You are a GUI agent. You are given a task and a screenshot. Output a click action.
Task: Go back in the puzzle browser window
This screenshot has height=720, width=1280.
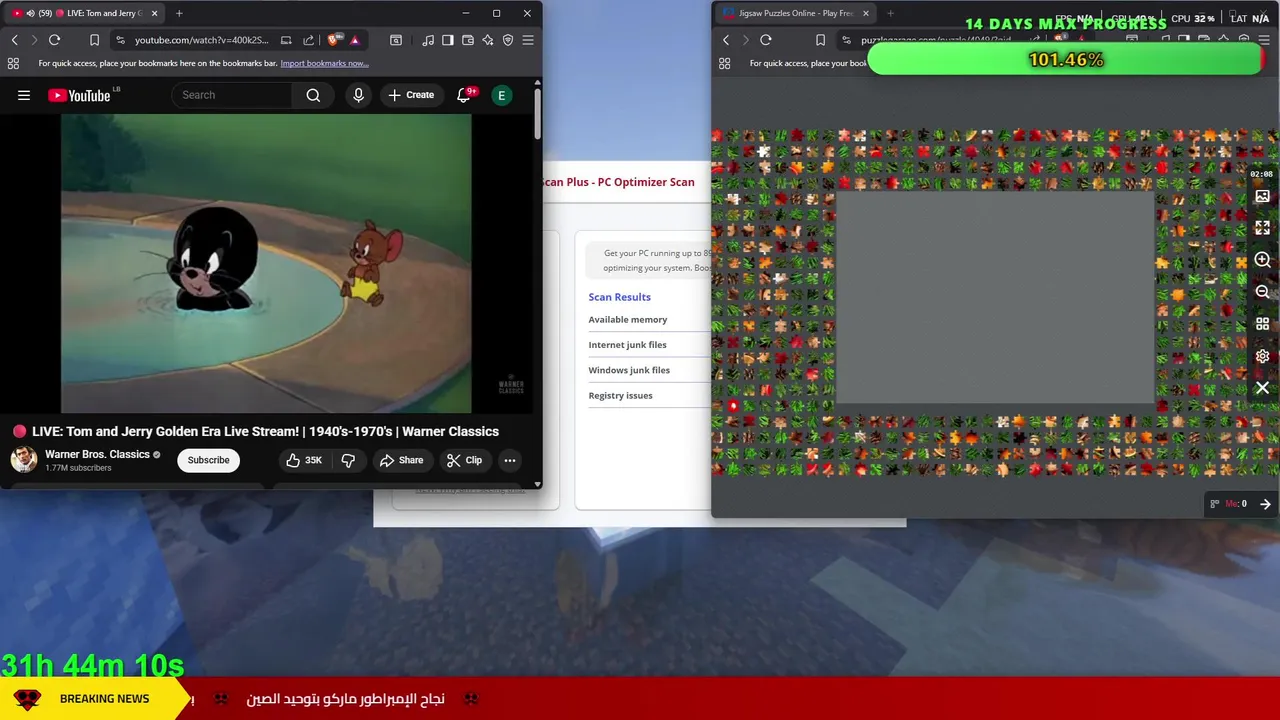726,40
